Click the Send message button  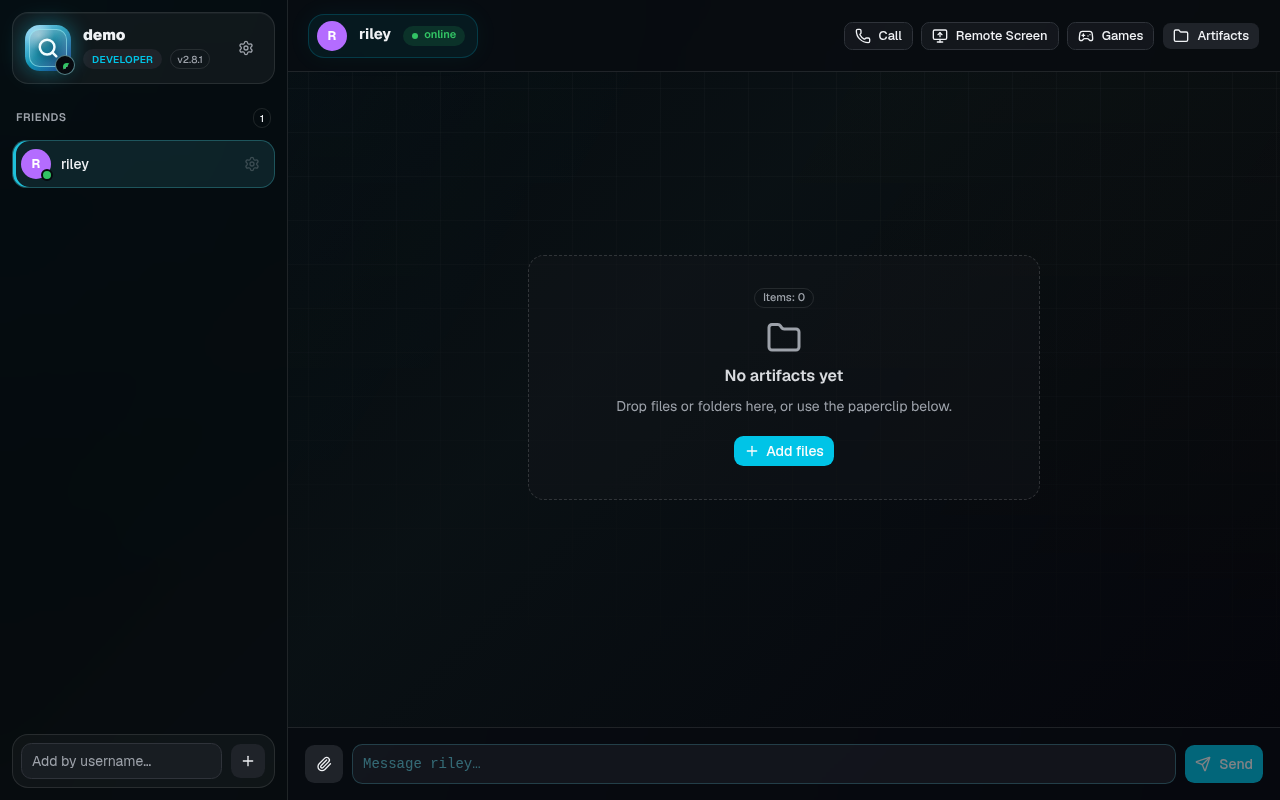click(1224, 764)
